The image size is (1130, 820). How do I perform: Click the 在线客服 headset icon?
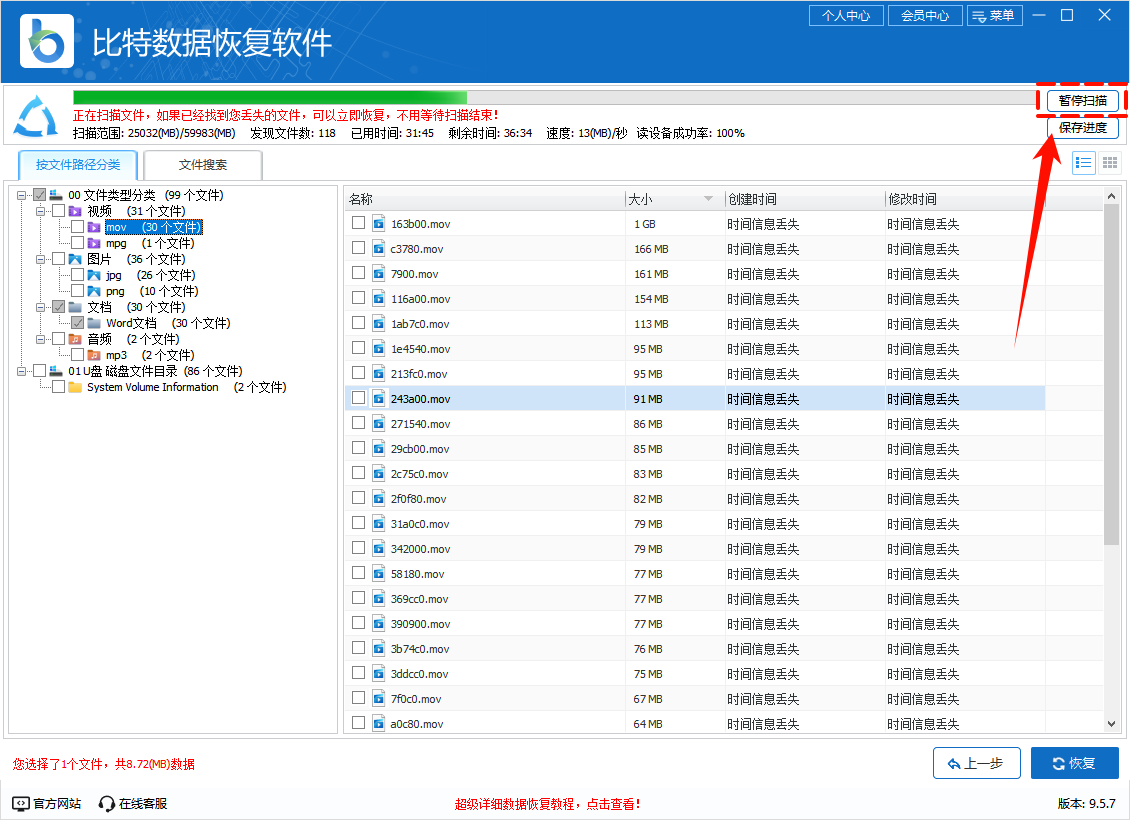tap(107, 803)
